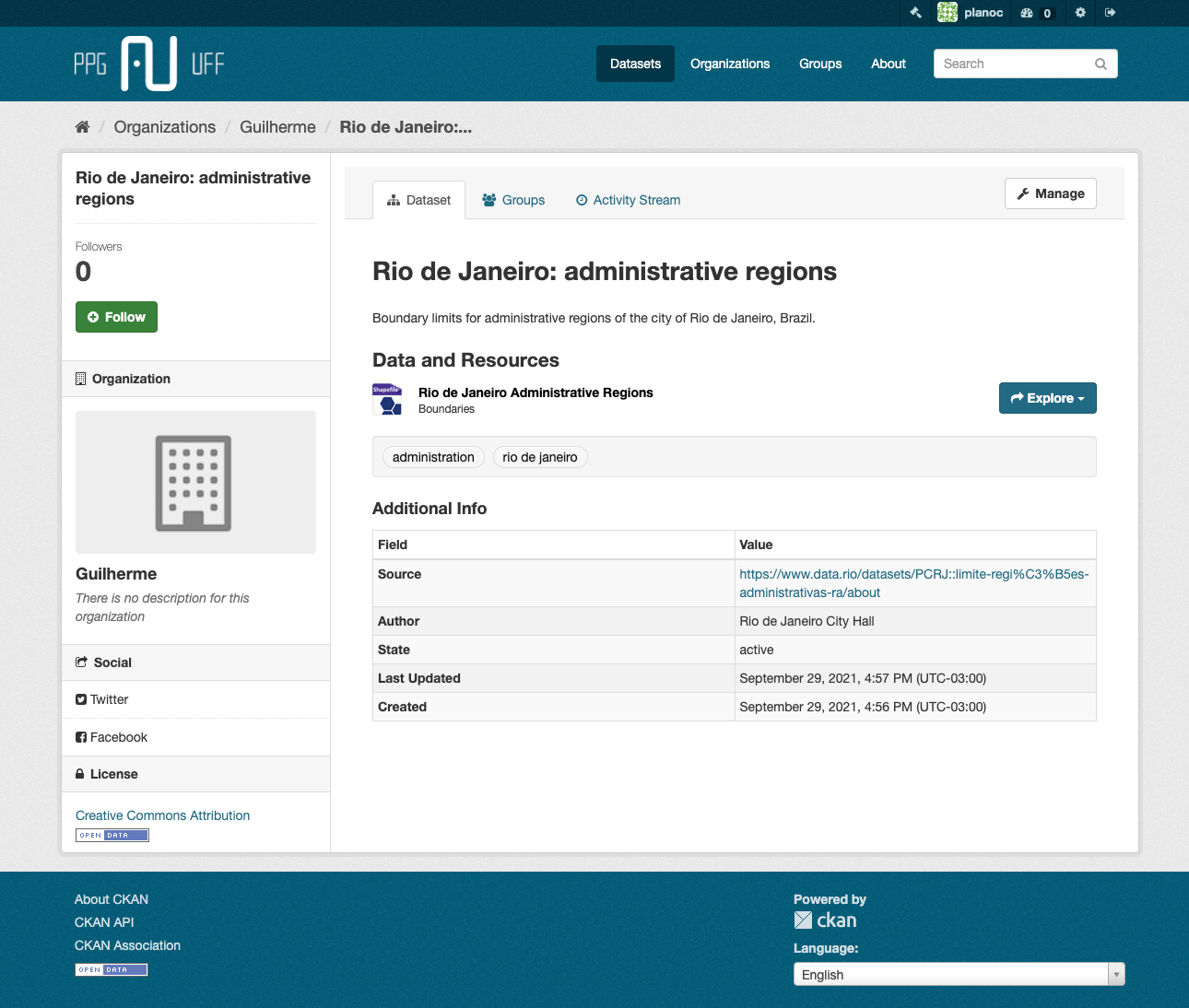Switch to the Groups tab

coord(513,200)
